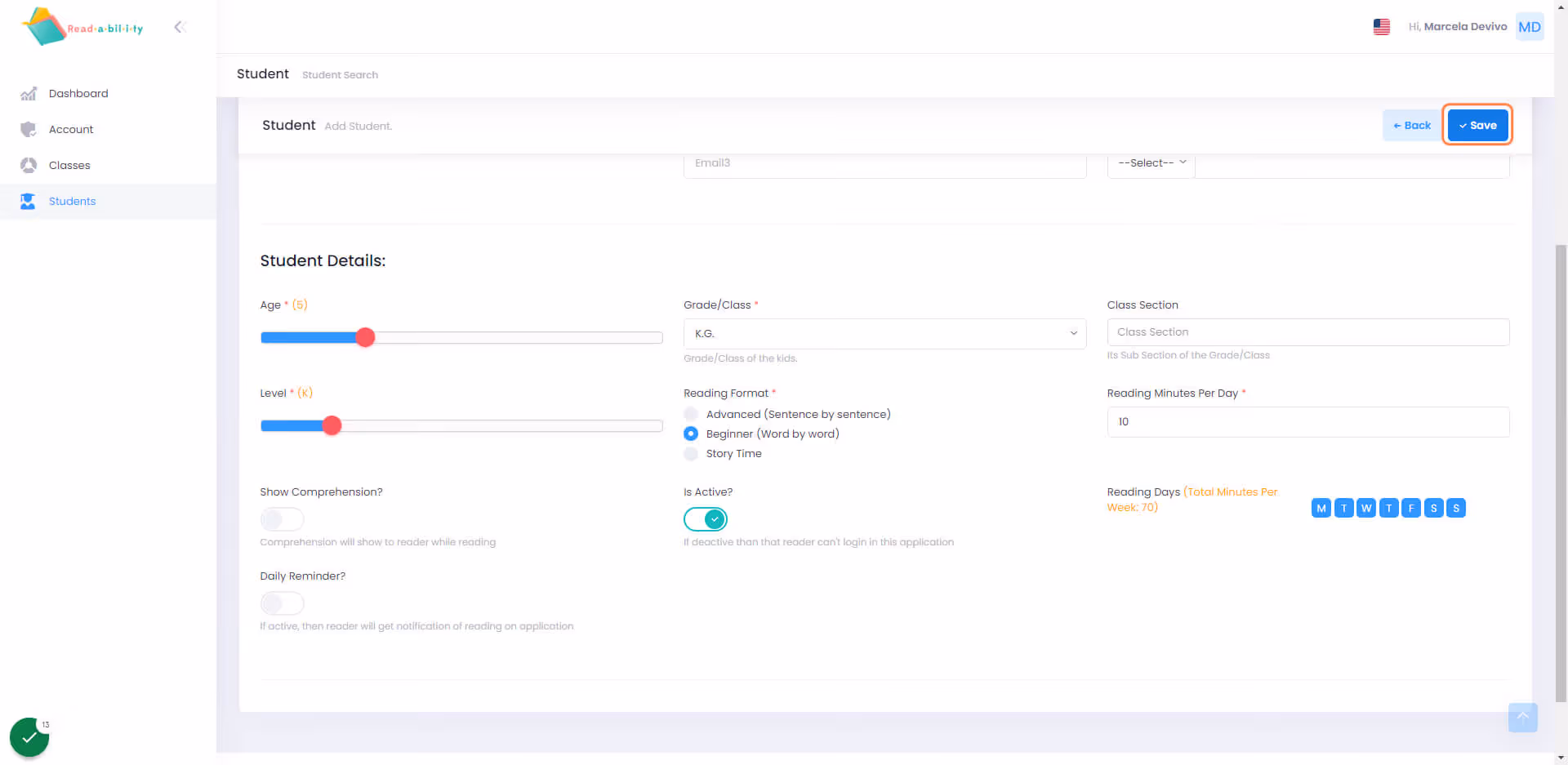Open the Grade/Class K.G. dropdown
The width and height of the screenshot is (1568, 765).
pos(884,333)
